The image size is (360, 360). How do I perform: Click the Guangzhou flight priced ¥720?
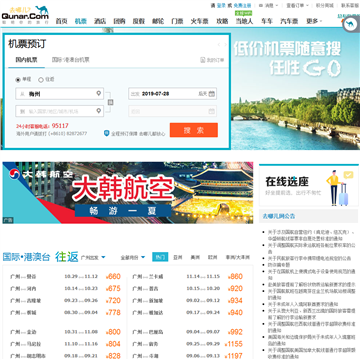65,301
